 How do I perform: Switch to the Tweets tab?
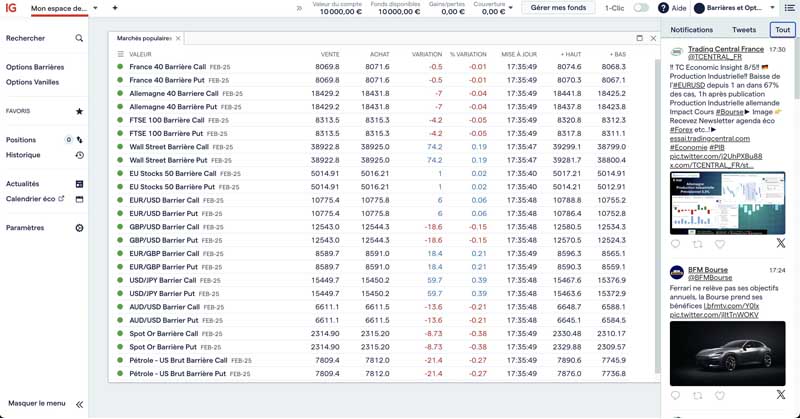click(744, 30)
